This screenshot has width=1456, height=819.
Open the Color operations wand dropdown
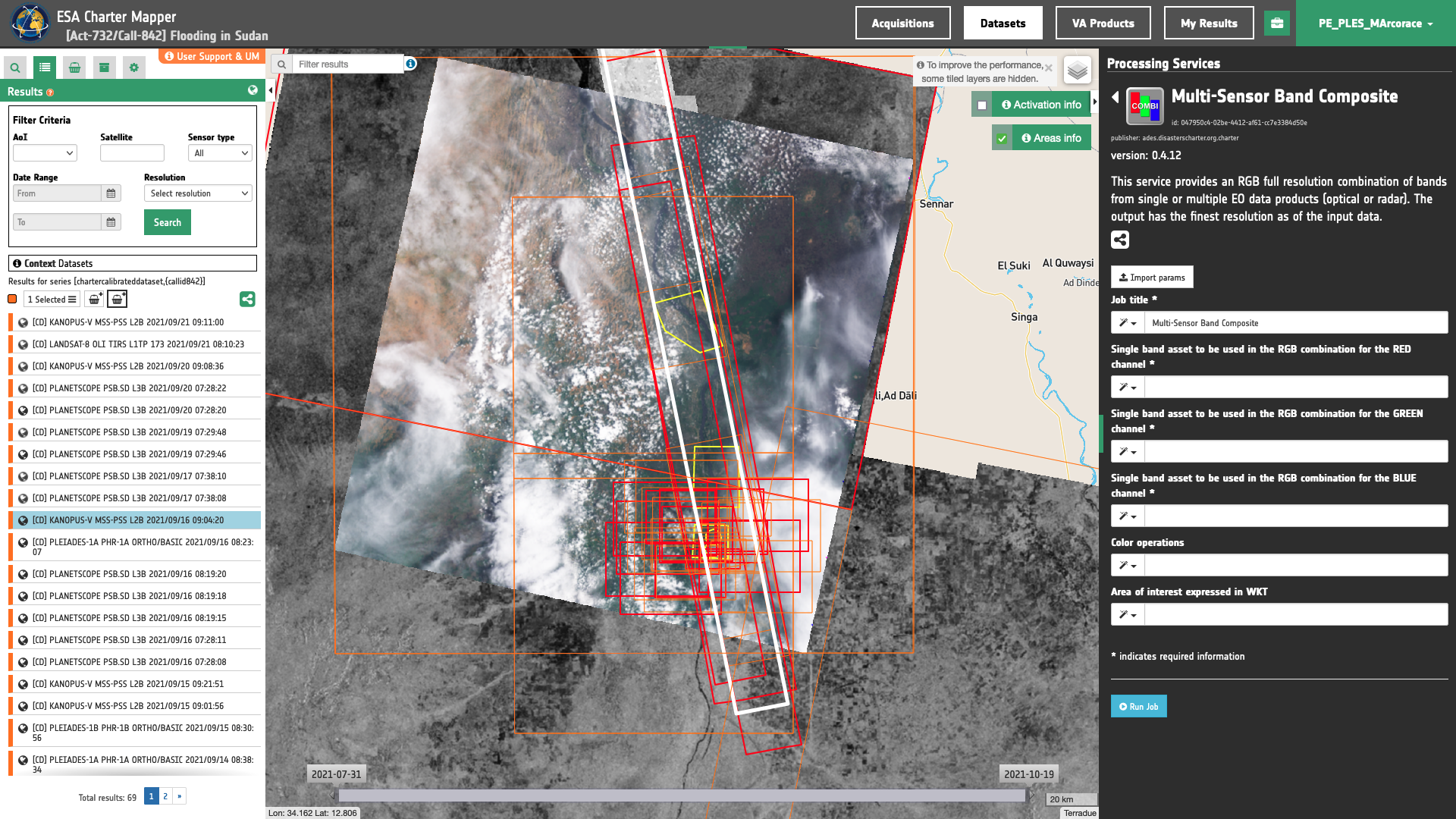[x=1128, y=566]
